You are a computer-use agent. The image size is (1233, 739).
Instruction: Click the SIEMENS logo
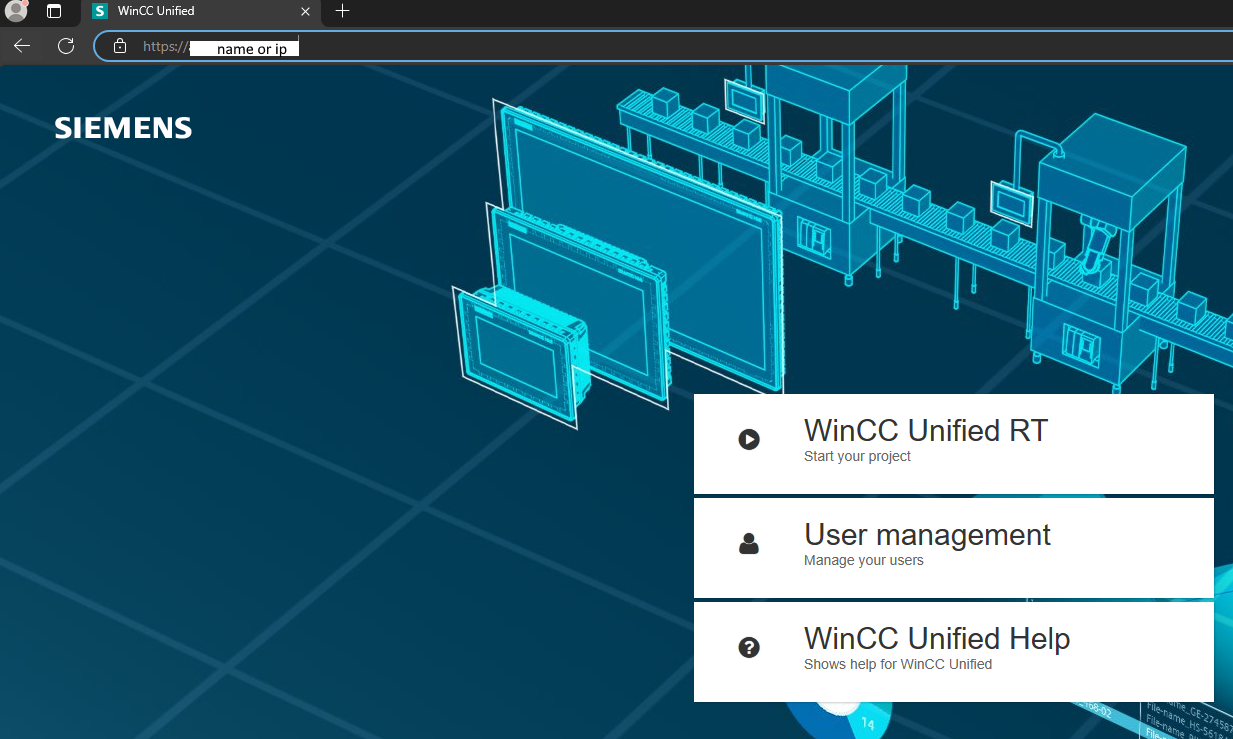click(123, 128)
